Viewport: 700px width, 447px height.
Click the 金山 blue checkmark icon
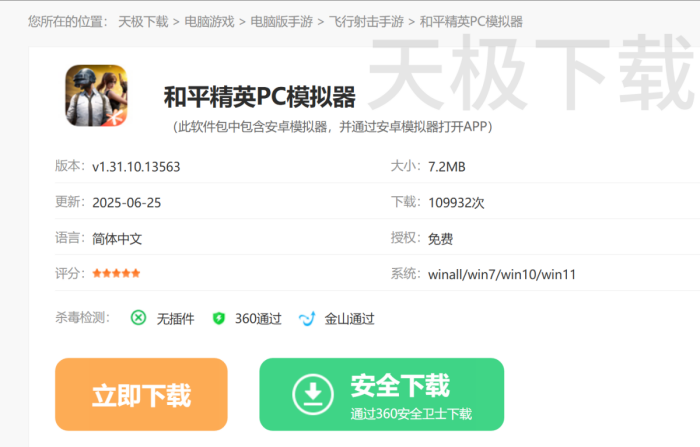pyautogui.click(x=307, y=318)
